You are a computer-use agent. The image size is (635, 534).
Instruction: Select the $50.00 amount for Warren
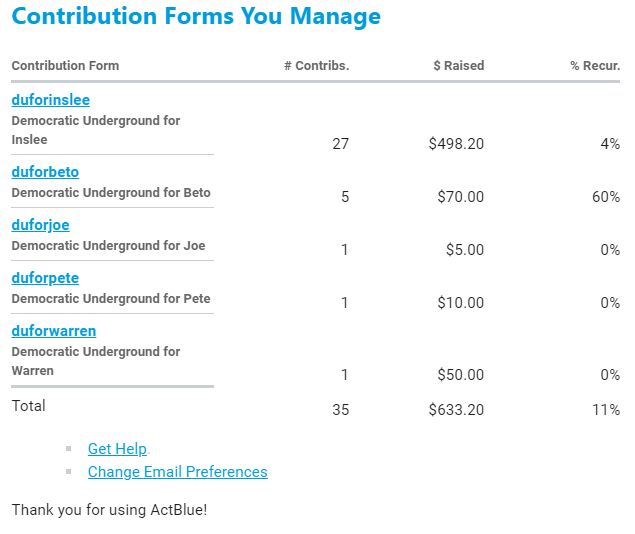(460, 375)
